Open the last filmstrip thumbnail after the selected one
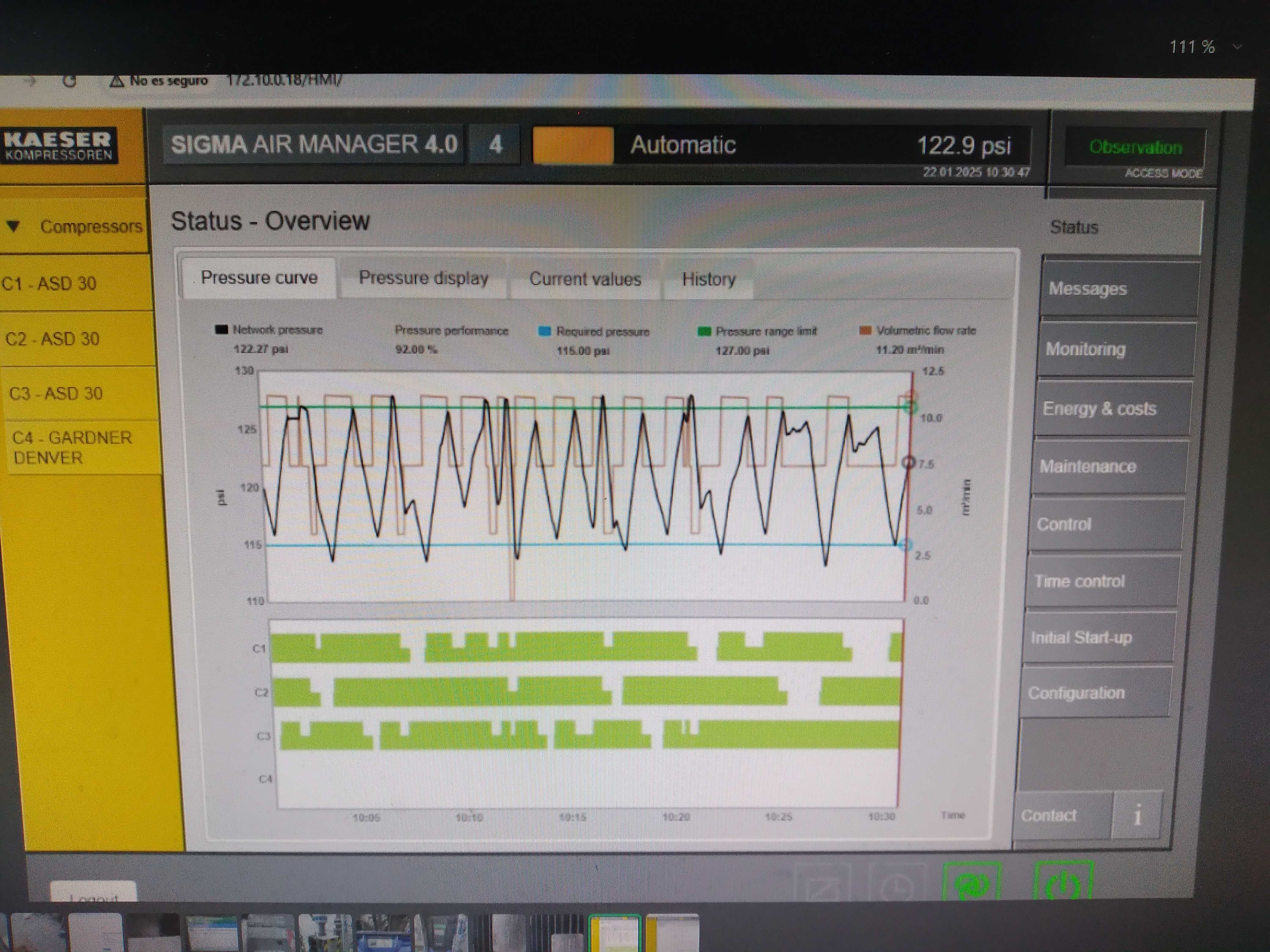 coord(672,933)
